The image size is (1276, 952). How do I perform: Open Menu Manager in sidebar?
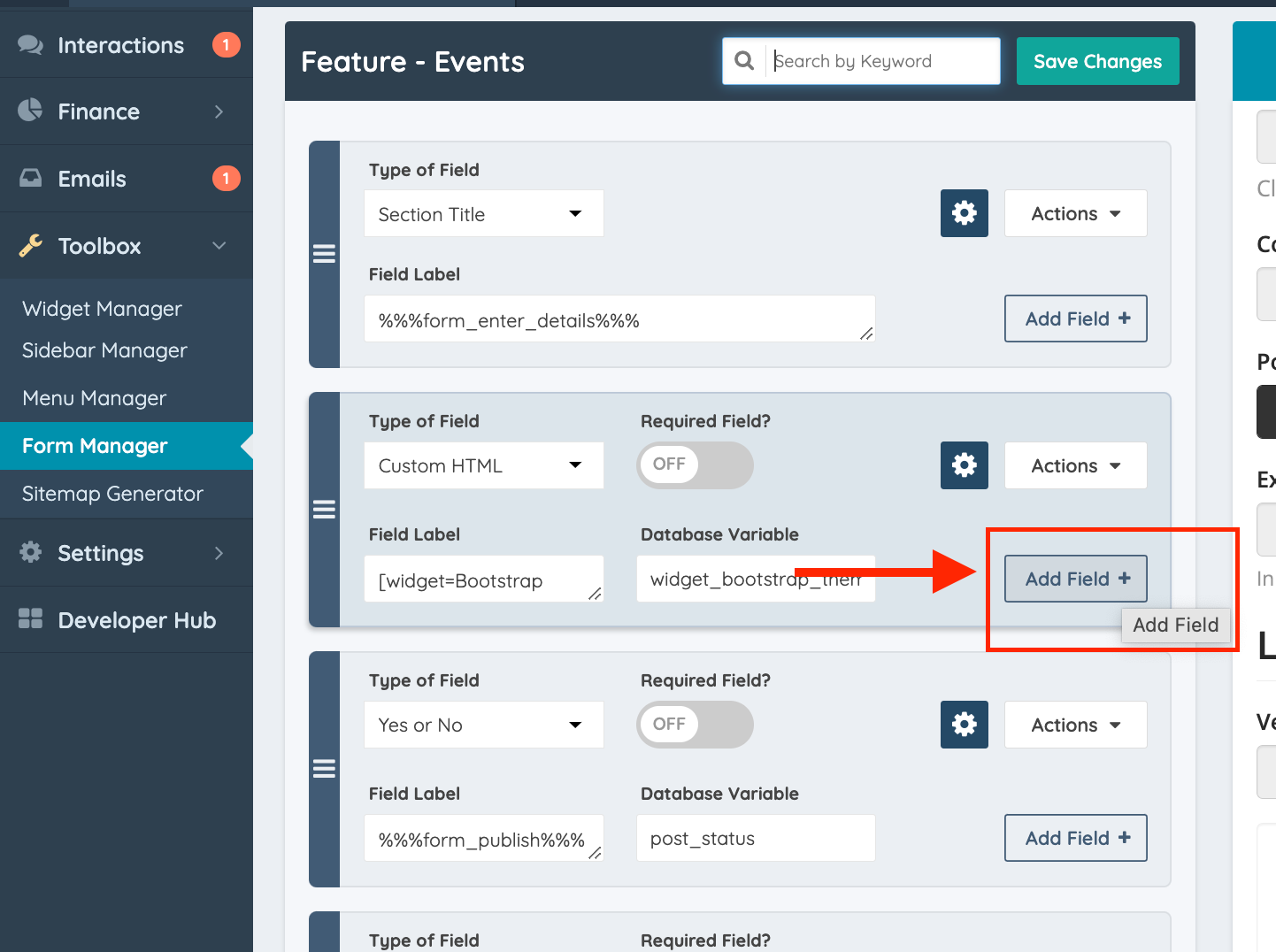point(94,398)
